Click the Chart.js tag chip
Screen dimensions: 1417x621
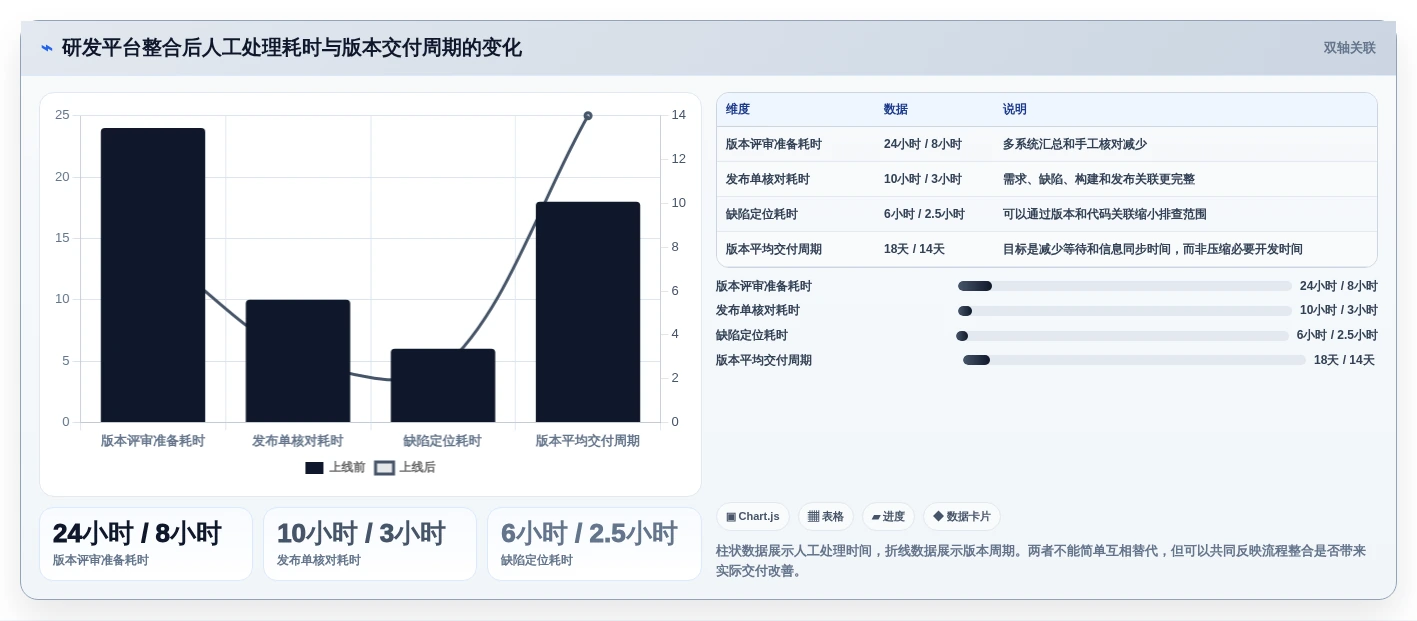(x=753, y=516)
